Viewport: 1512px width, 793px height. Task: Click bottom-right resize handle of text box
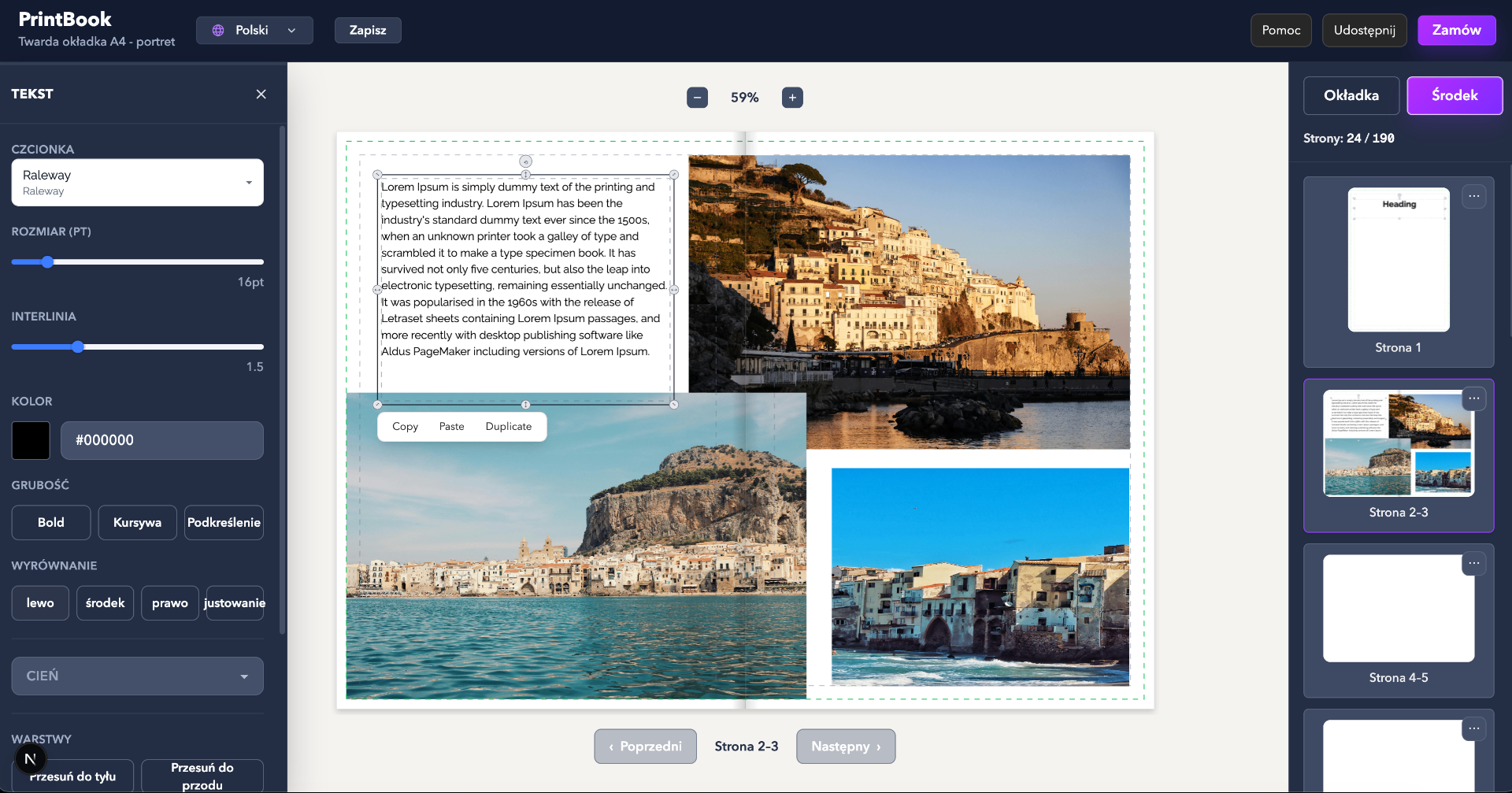(674, 405)
